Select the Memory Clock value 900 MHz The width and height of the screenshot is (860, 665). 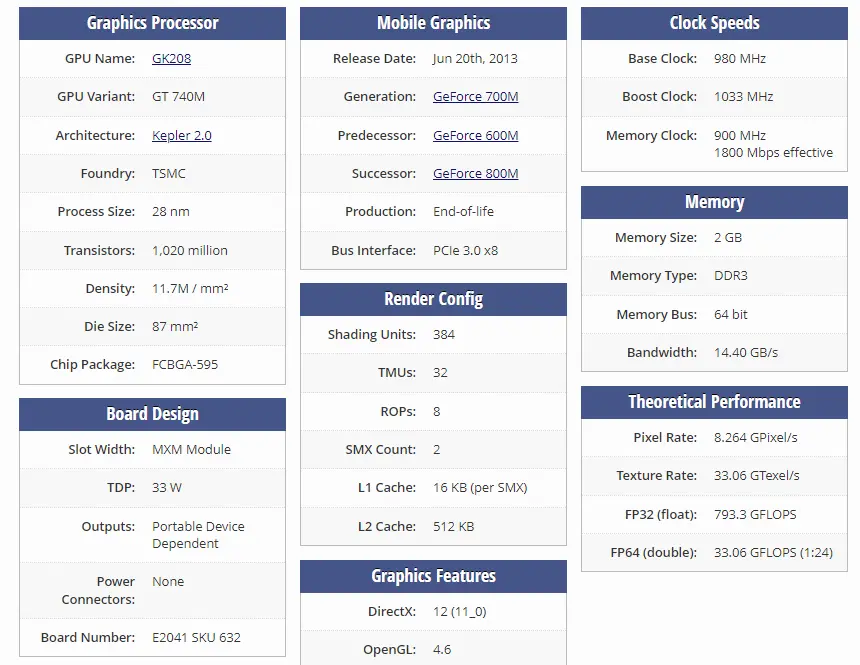pos(740,136)
